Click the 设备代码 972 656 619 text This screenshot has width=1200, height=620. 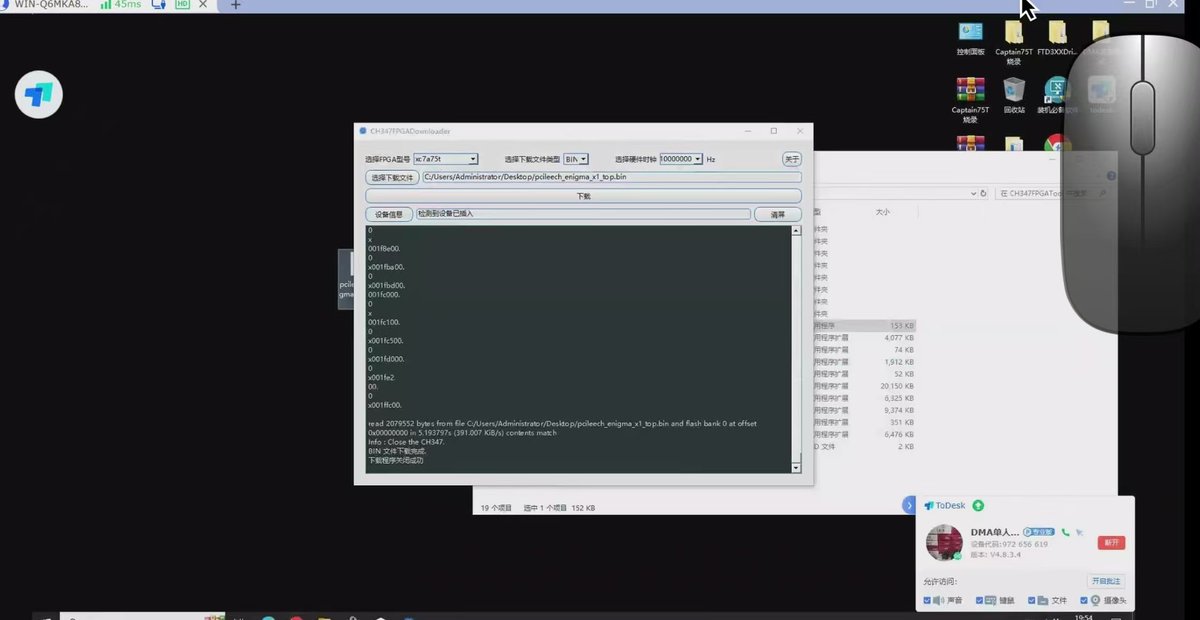1009,544
